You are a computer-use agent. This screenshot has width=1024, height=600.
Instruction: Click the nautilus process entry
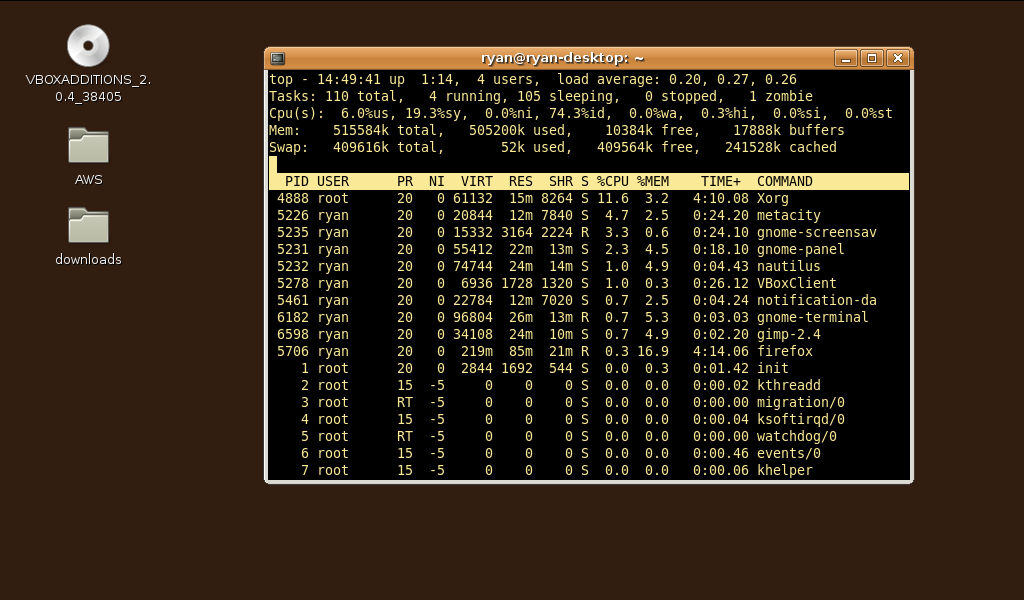point(788,267)
